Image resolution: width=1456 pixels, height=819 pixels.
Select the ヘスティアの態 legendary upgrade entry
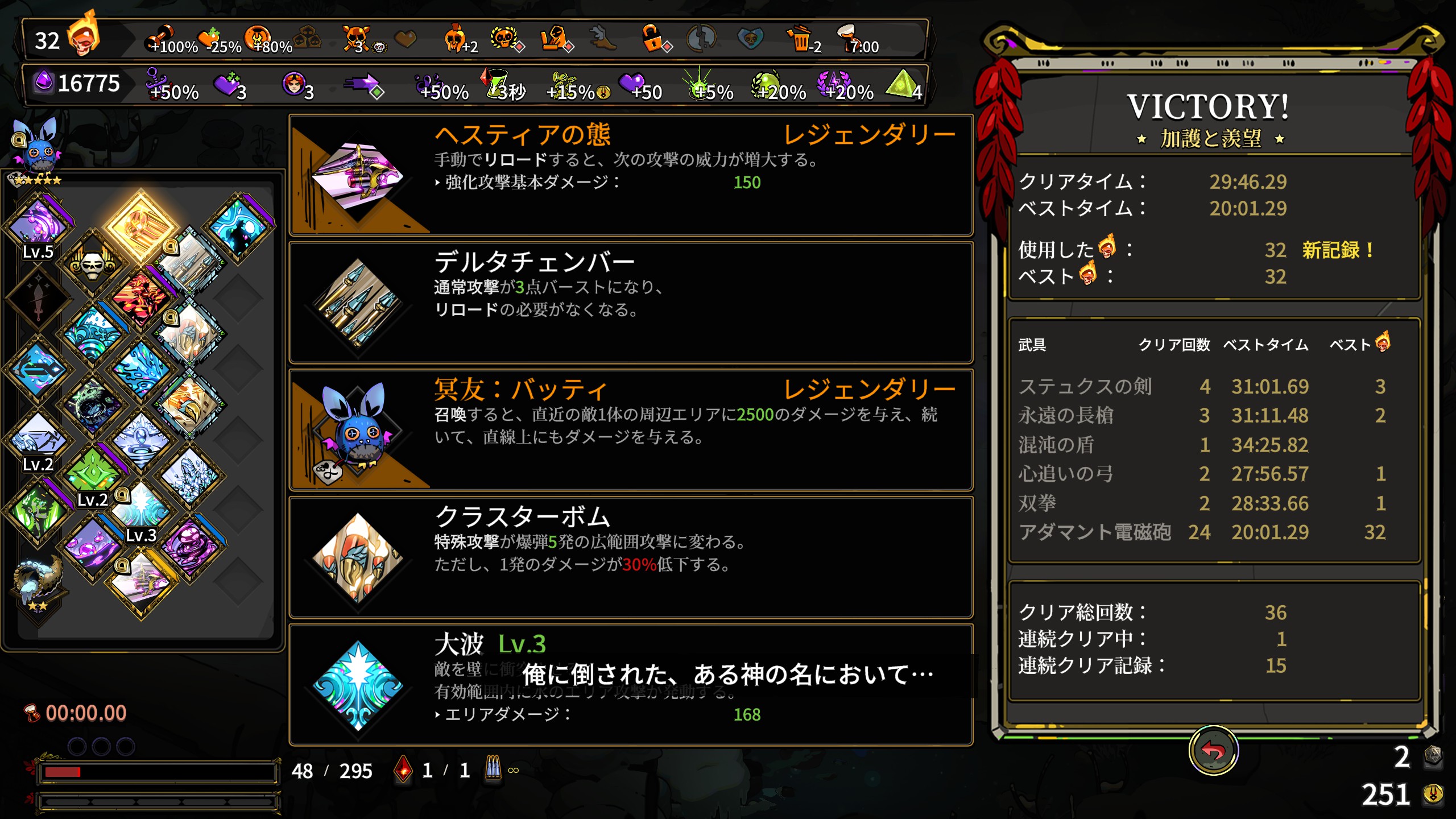coord(631,175)
